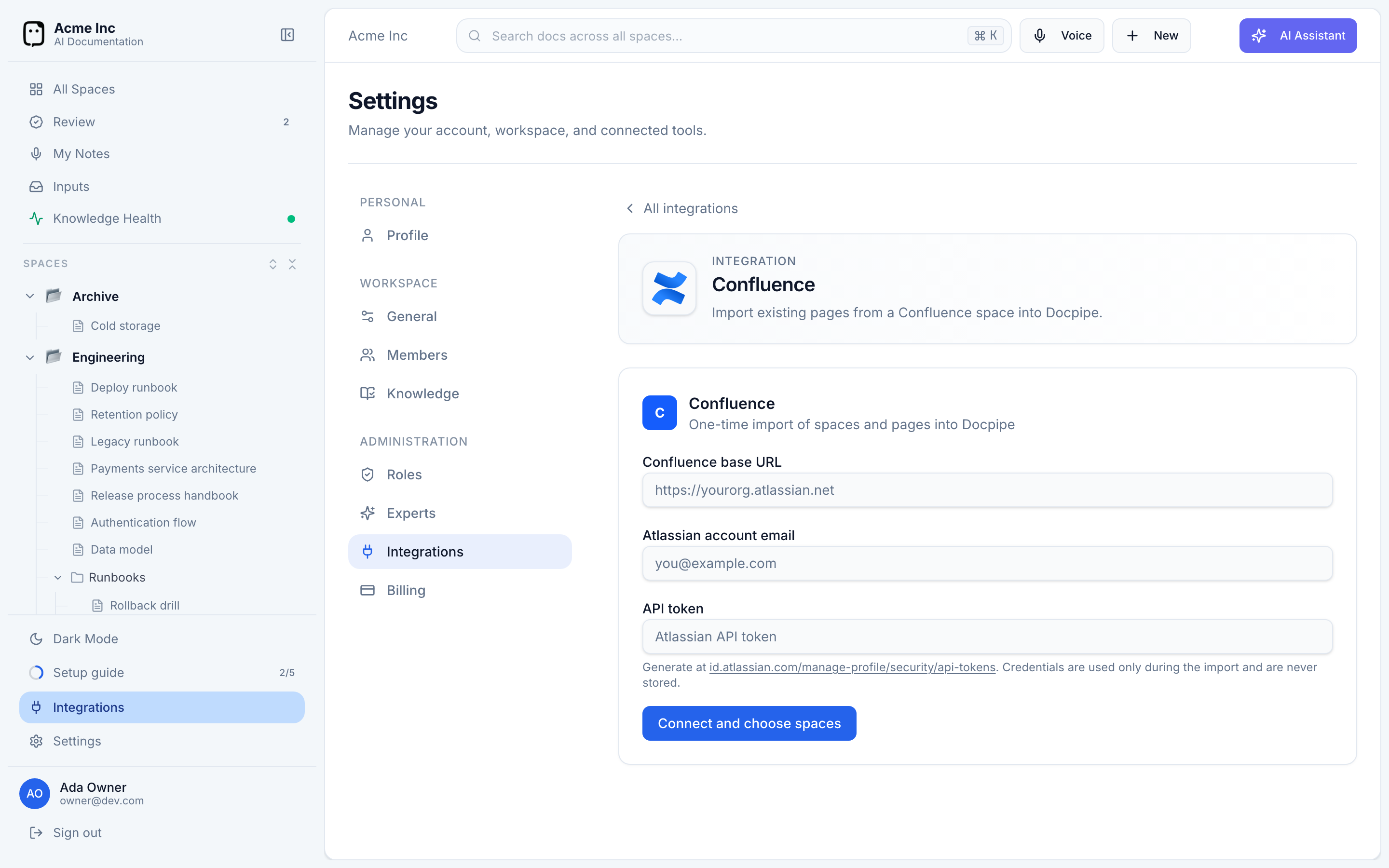
Task: Collapse all spaces icon
Action: click(x=292, y=264)
